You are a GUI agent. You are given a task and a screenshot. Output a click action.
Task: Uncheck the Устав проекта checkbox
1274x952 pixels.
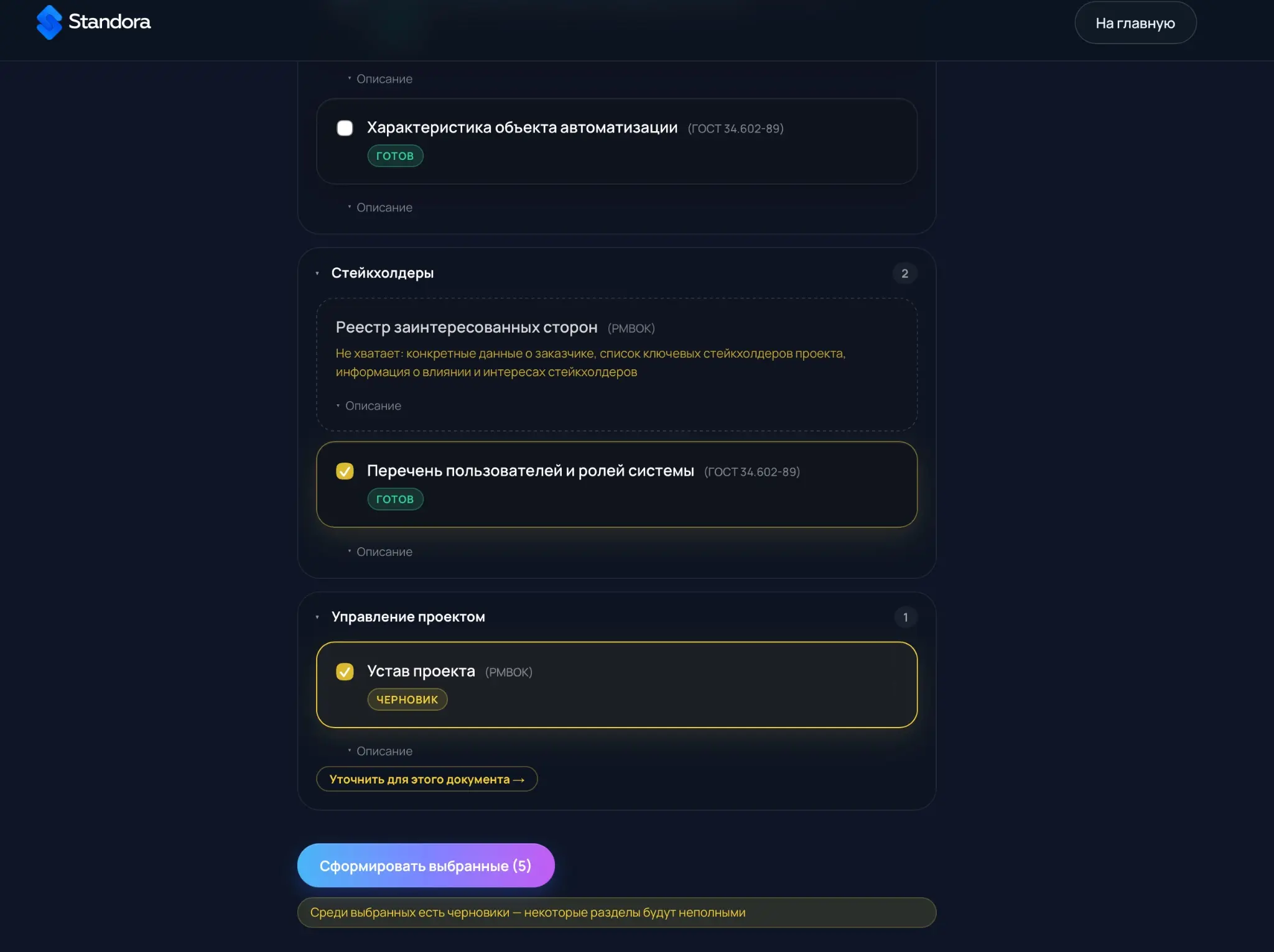point(345,672)
